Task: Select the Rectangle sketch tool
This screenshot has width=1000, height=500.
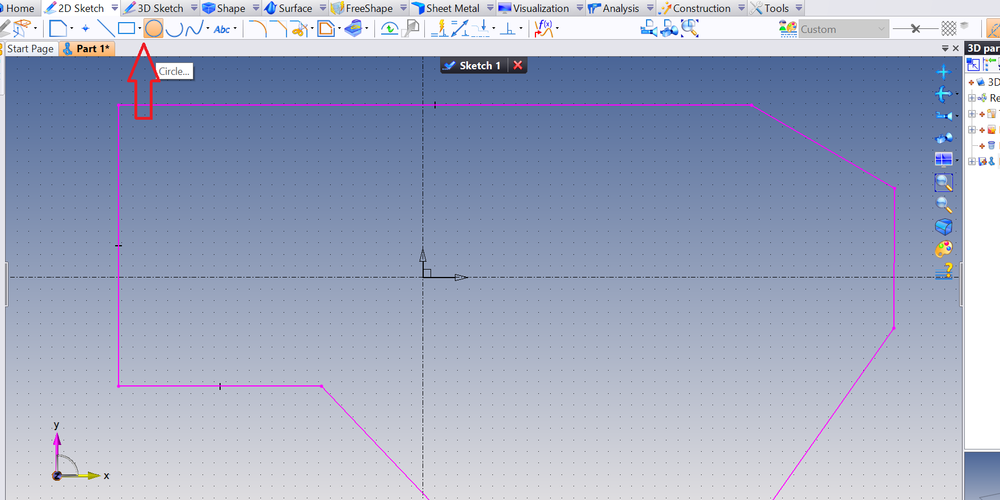Action: 126,29
